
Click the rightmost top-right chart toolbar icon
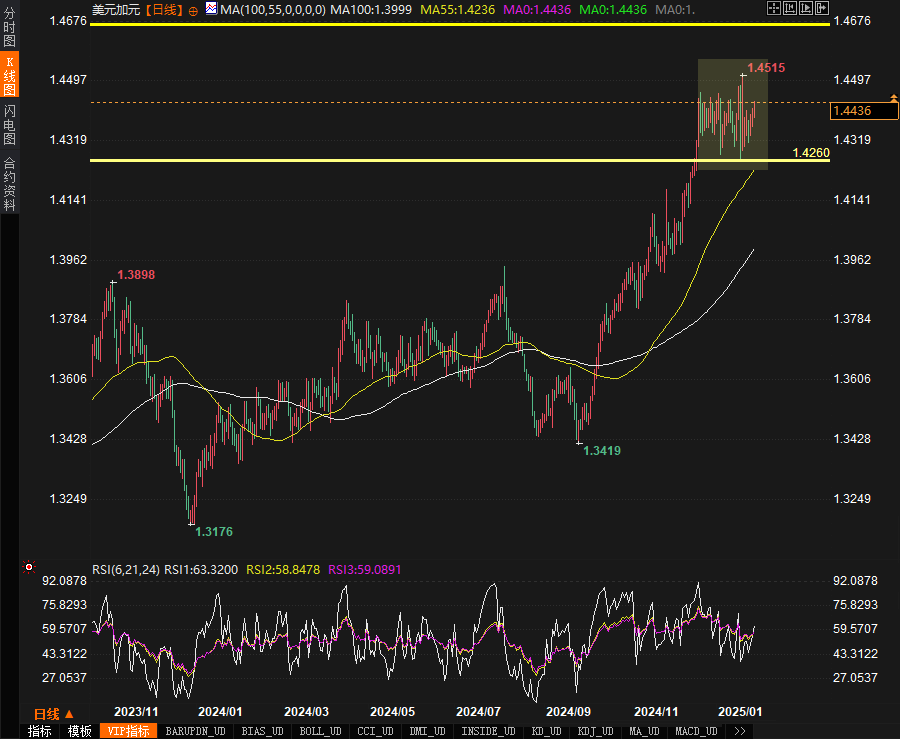pyautogui.click(x=821, y=9)
